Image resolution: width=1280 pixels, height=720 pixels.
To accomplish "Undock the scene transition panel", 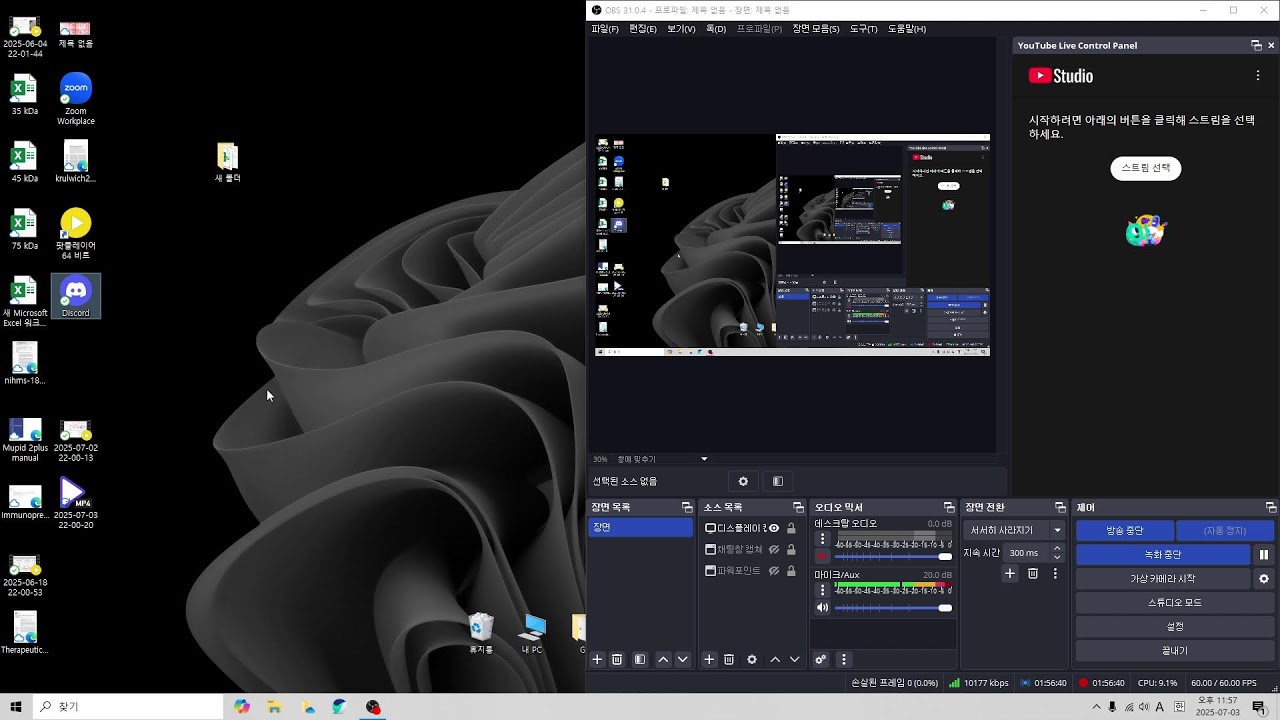I will tap(1060, 508).
